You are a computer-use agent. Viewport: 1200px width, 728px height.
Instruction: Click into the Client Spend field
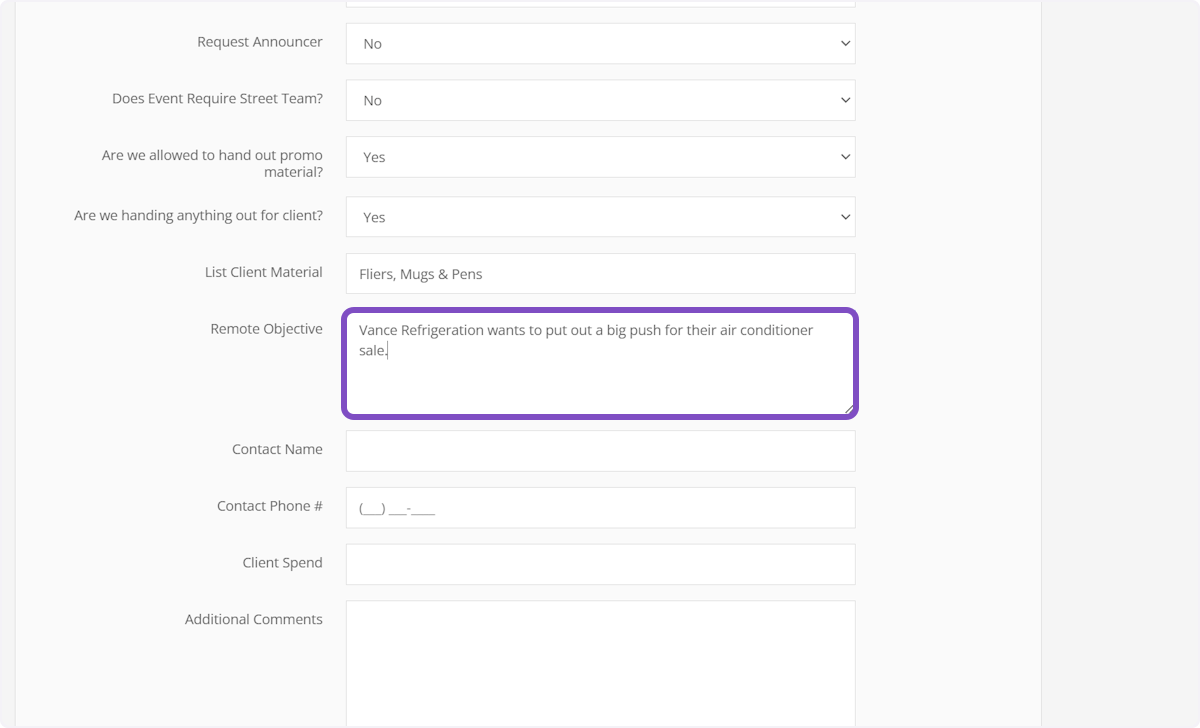(x=600, y=564)
